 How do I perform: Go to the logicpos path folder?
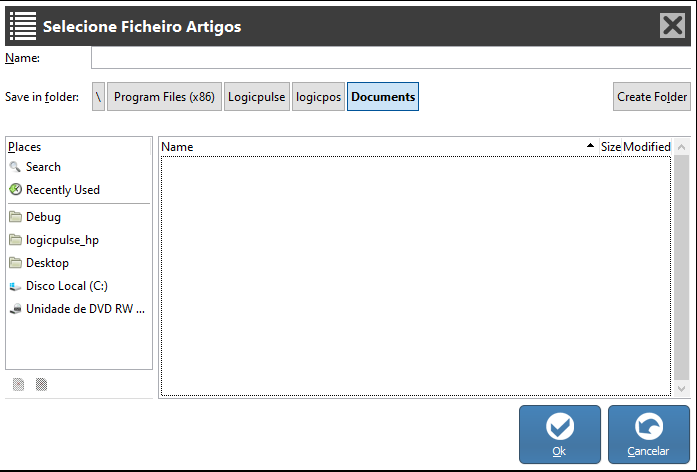tap(319, 97)
